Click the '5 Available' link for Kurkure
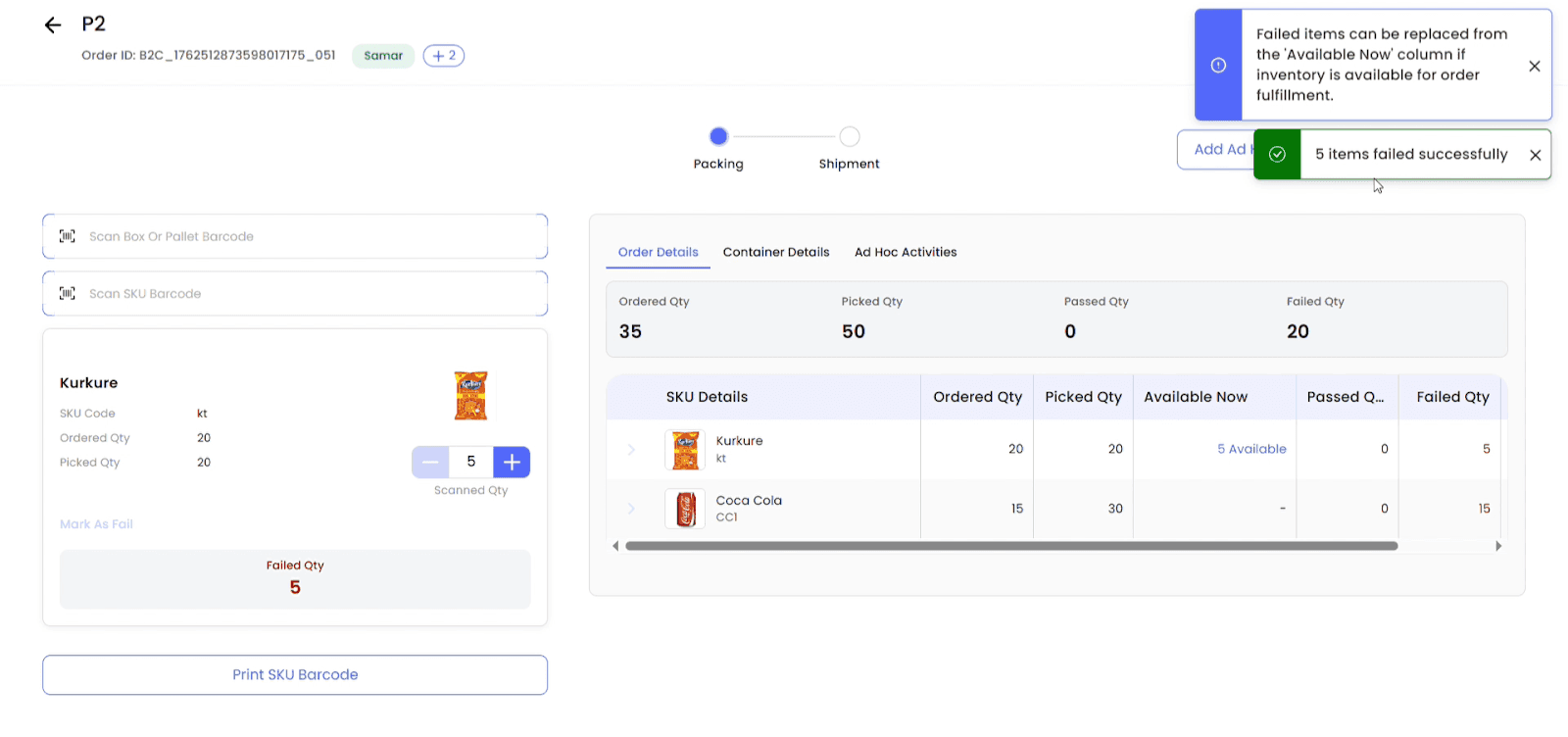1568x737 pixels. [x=1250, y=449]
